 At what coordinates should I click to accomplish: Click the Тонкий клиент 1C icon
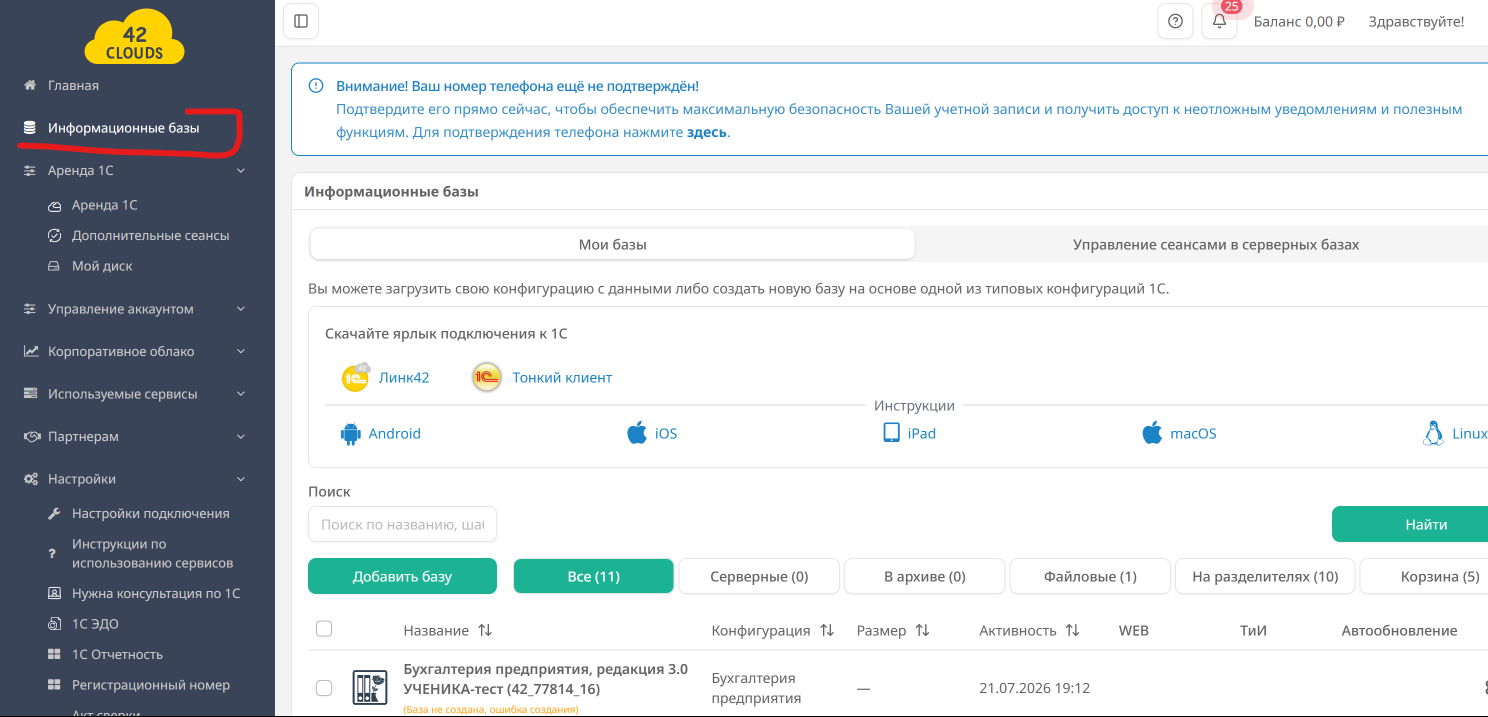pos(487,377)
